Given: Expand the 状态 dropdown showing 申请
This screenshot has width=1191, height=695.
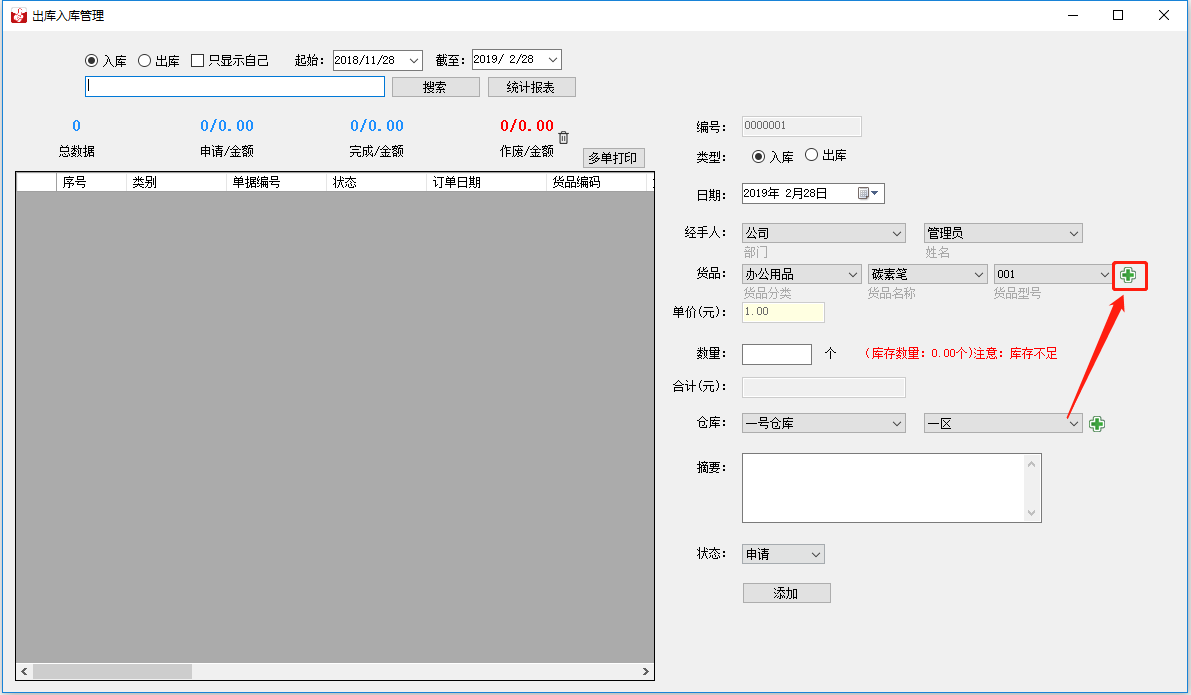Looking at the screenshot, I should tap(783, 554).
